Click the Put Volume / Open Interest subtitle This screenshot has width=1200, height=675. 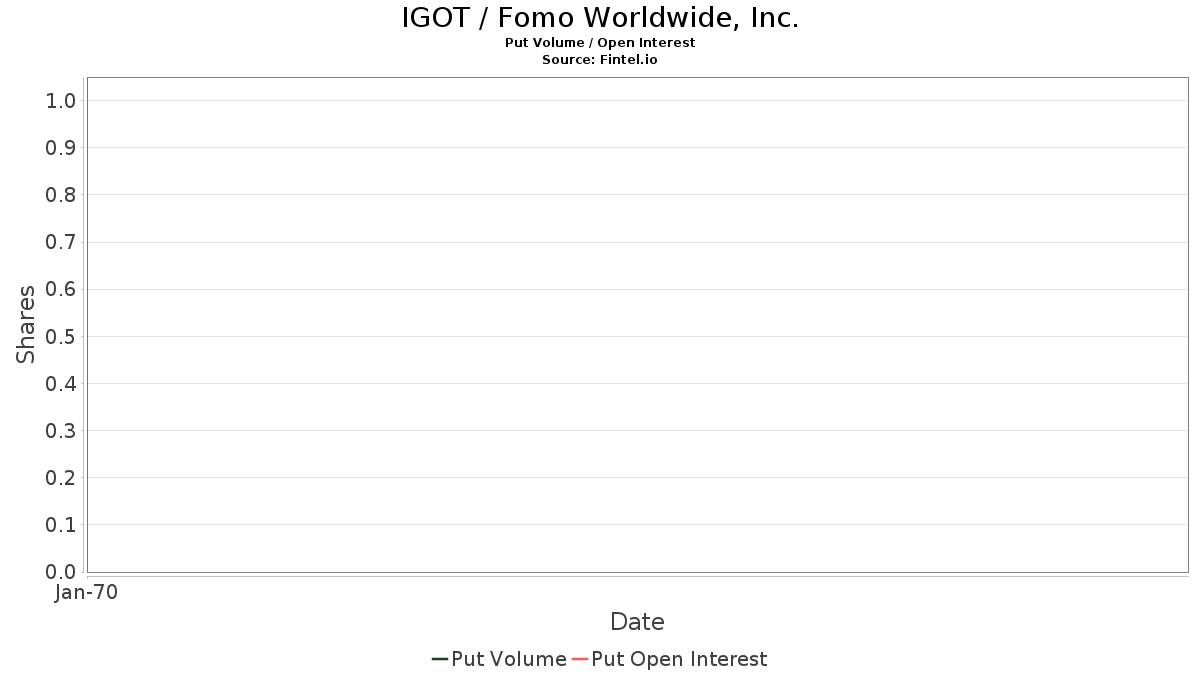click(x=600, y=43)
